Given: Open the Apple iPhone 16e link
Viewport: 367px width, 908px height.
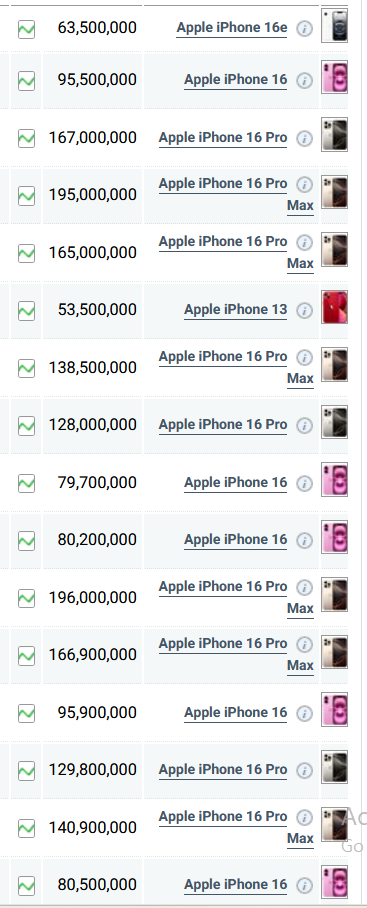Looking at the screenshot, I should pyautogui.click(x=232, y=28).
